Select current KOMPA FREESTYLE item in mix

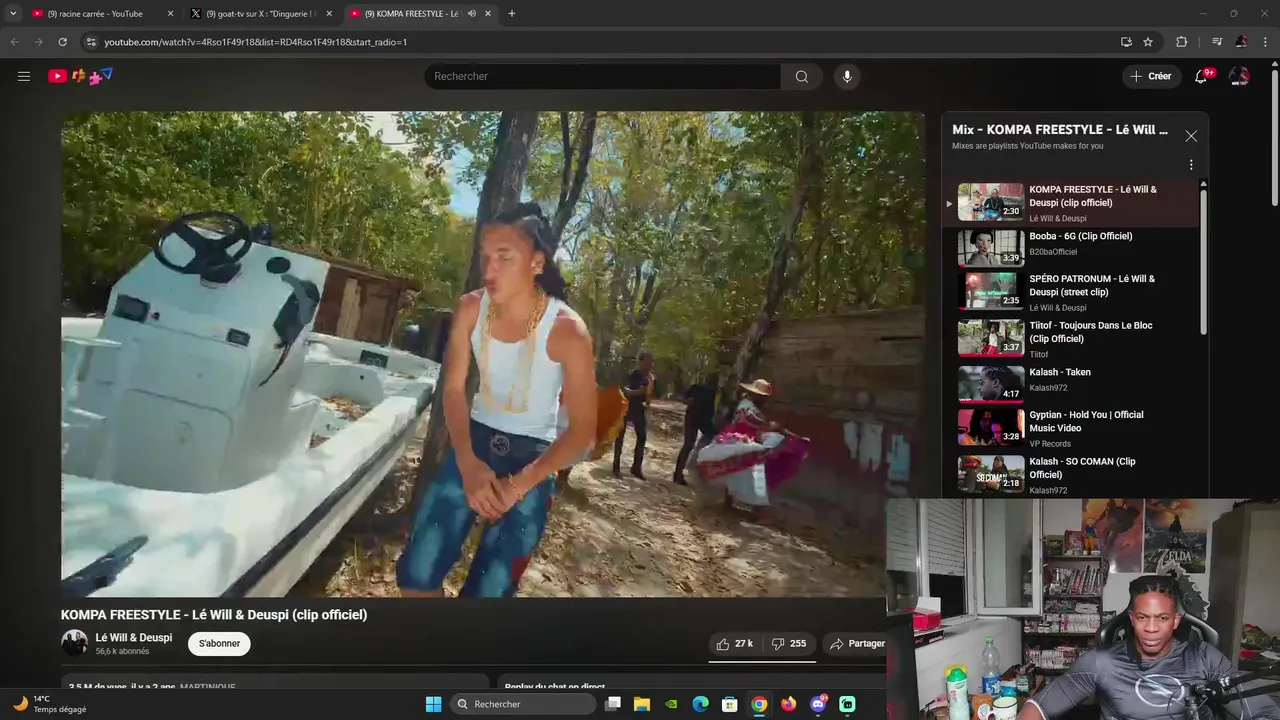click(x=1073, y=203)
